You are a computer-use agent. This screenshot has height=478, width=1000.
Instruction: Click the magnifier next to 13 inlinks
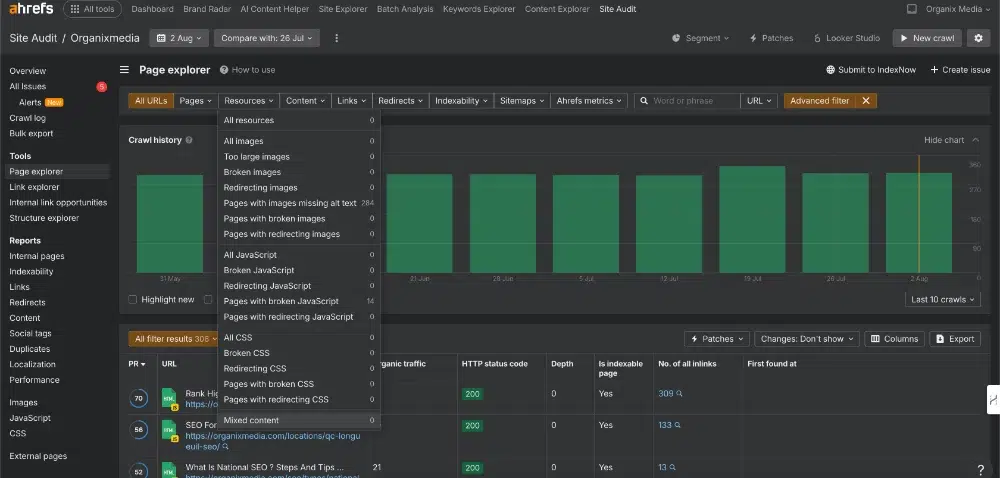pos(672,467)
